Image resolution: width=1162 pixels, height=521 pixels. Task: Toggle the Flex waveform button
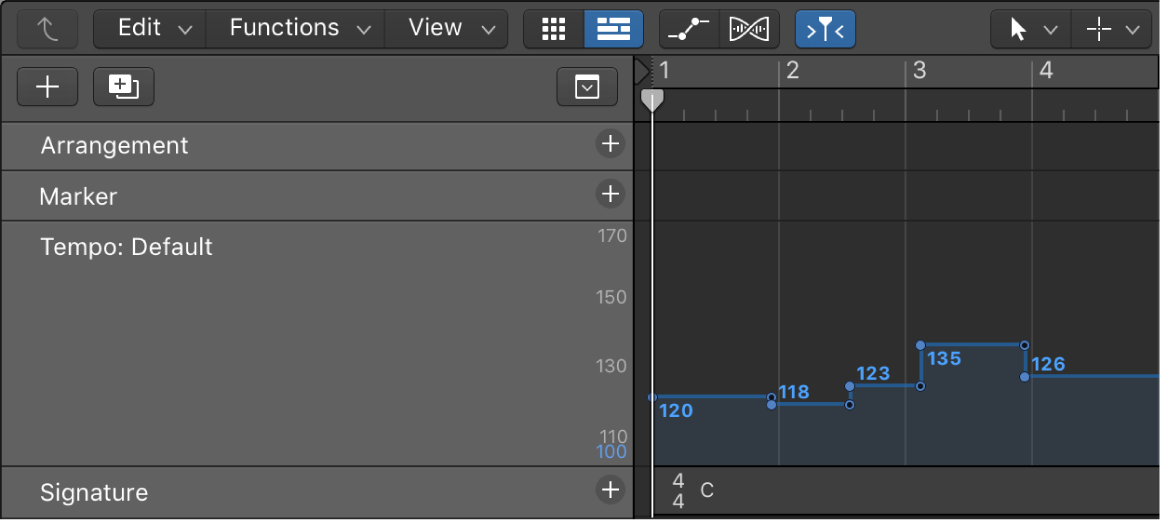click(749, 29)
